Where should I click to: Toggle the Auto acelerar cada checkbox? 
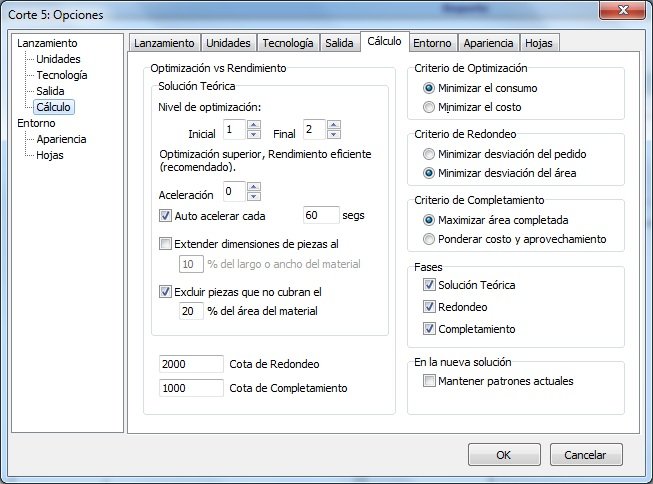[x=166, y=215]
